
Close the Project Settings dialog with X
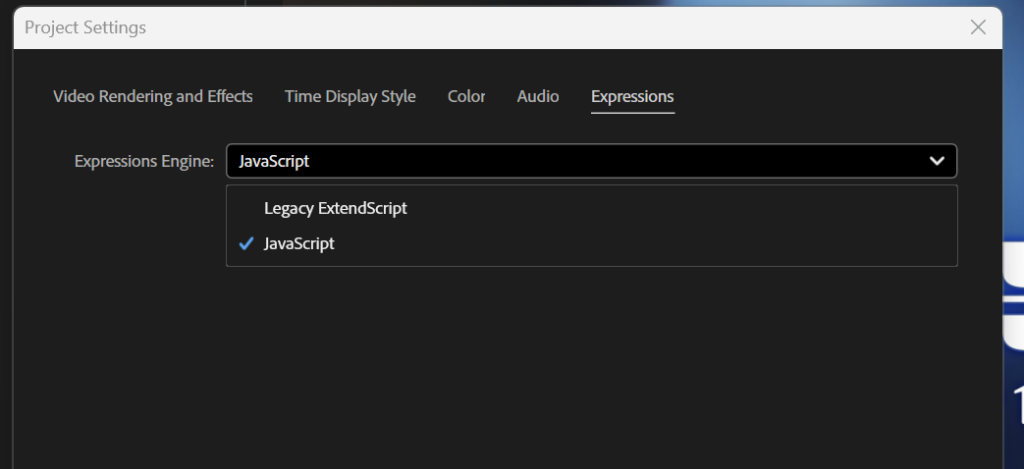point(978,27)
